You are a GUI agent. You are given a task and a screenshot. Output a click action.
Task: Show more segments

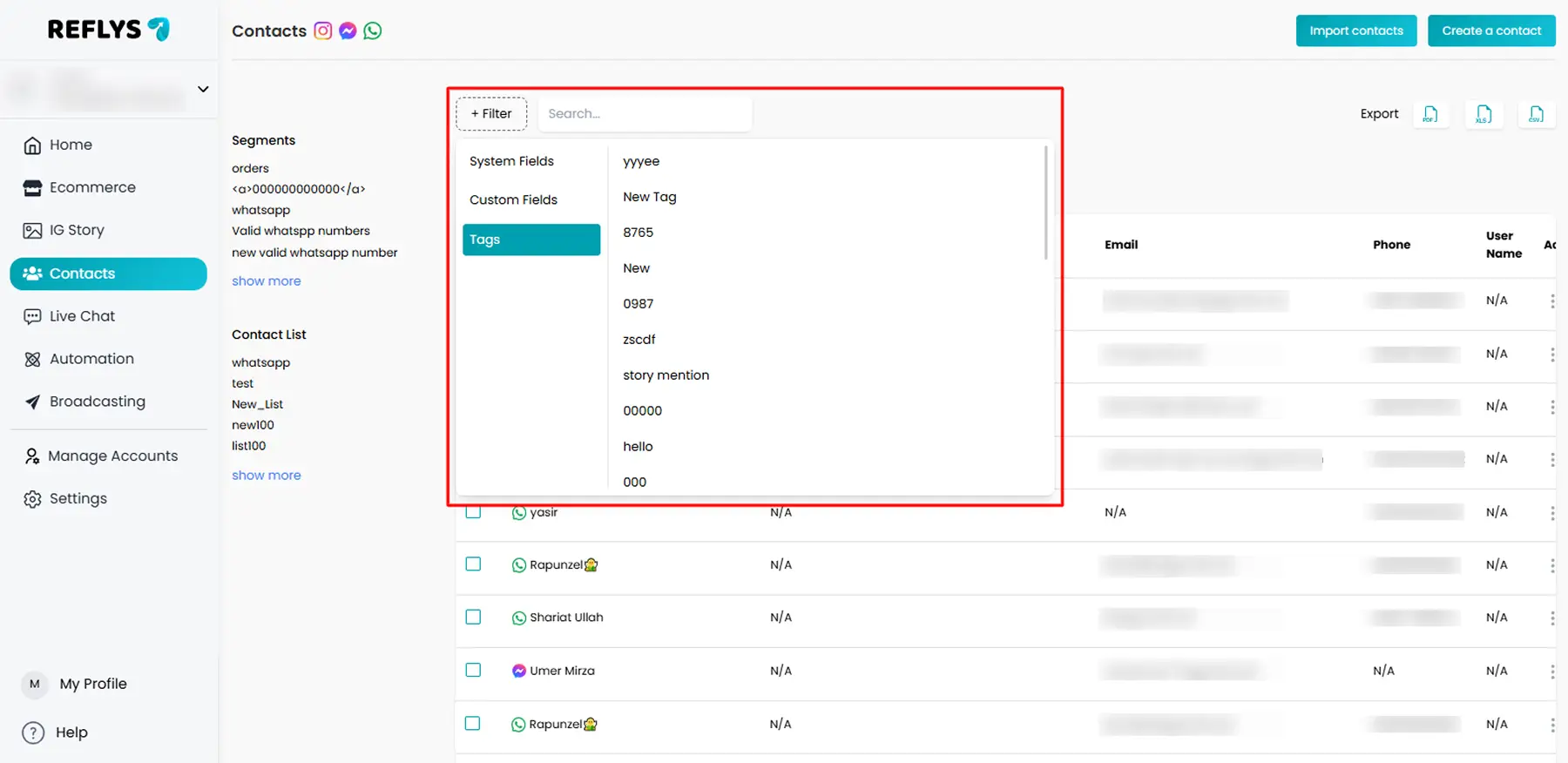[266, 280]
